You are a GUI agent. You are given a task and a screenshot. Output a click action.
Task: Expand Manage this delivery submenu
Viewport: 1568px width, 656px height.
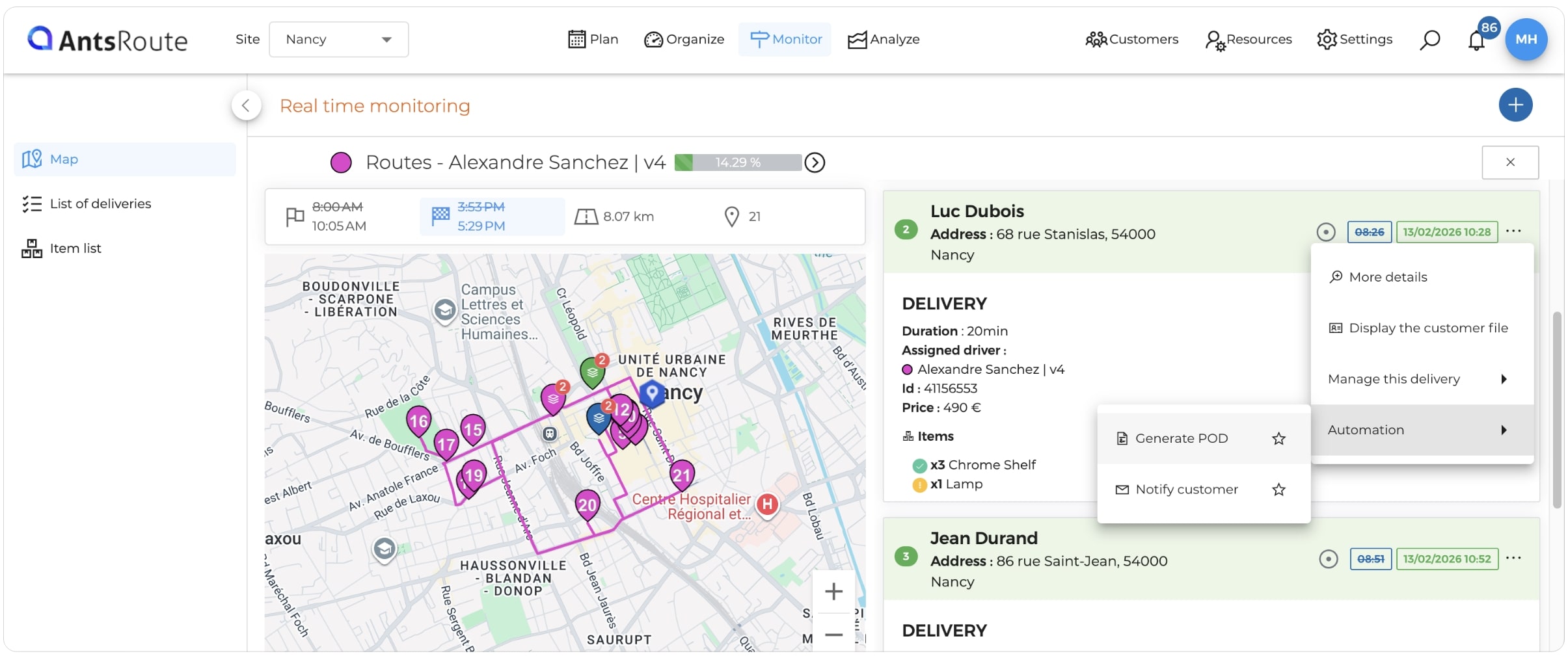tap(1422, 379)
